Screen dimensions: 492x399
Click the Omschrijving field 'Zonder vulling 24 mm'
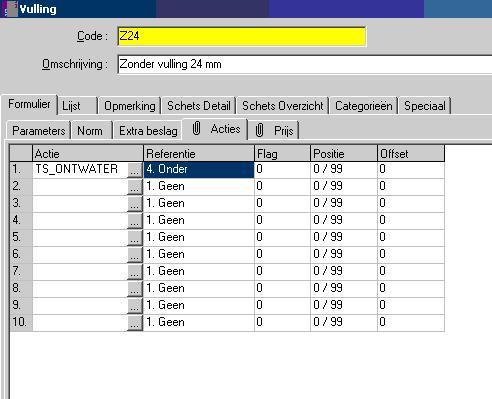[305, 64]
